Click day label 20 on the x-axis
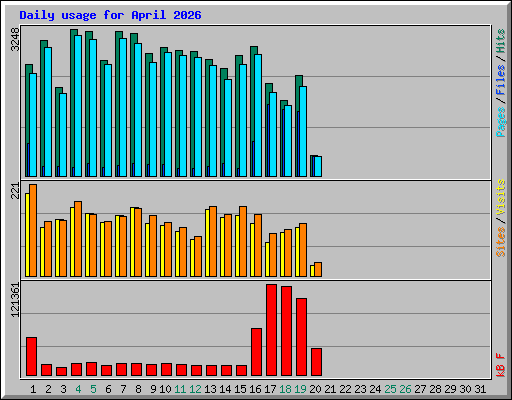Image resolution: width=512 pixels, height=400 pixels. pyautogui.click(x=315, y=389)
